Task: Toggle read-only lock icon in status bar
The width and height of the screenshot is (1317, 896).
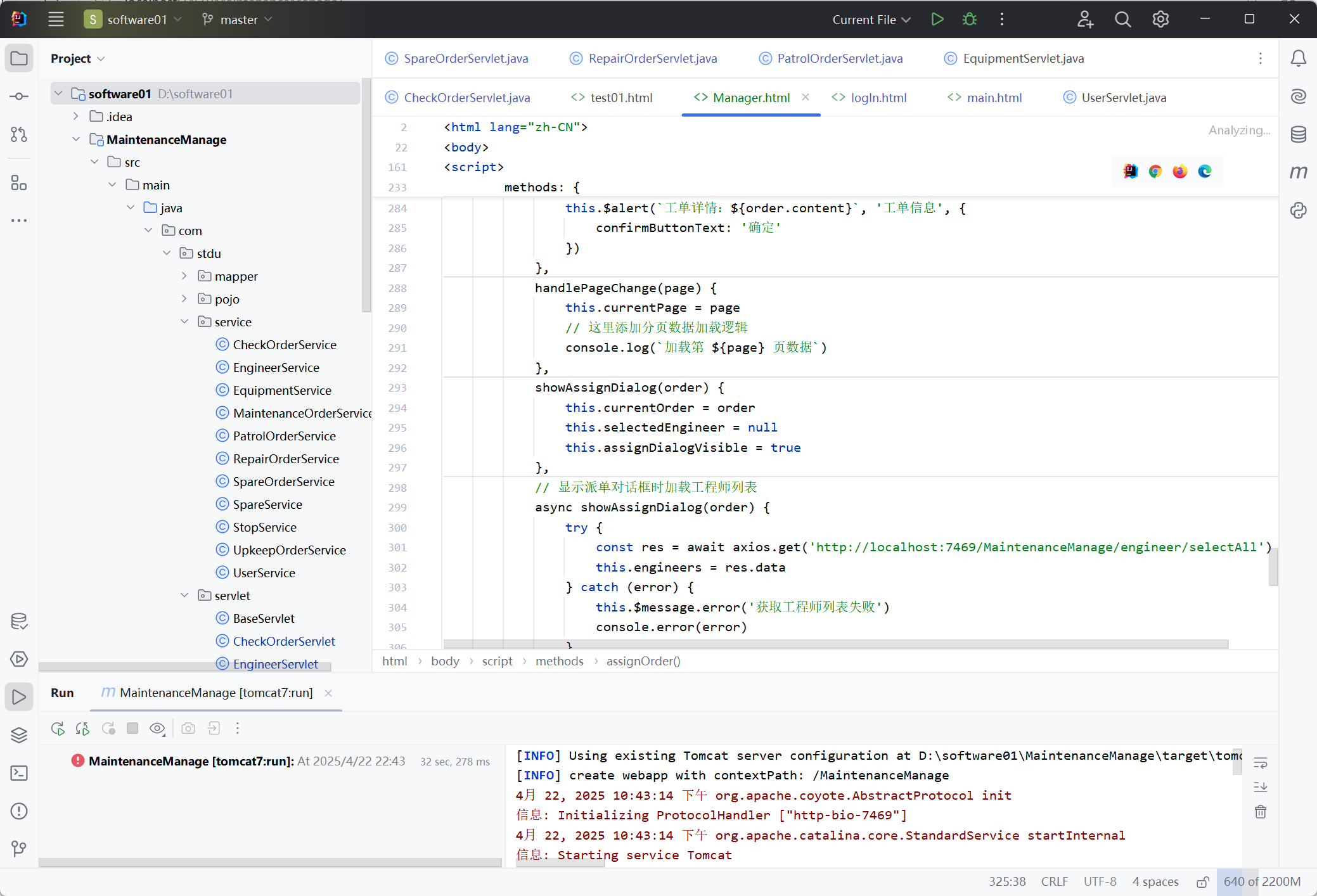Action: point(1202,882)
